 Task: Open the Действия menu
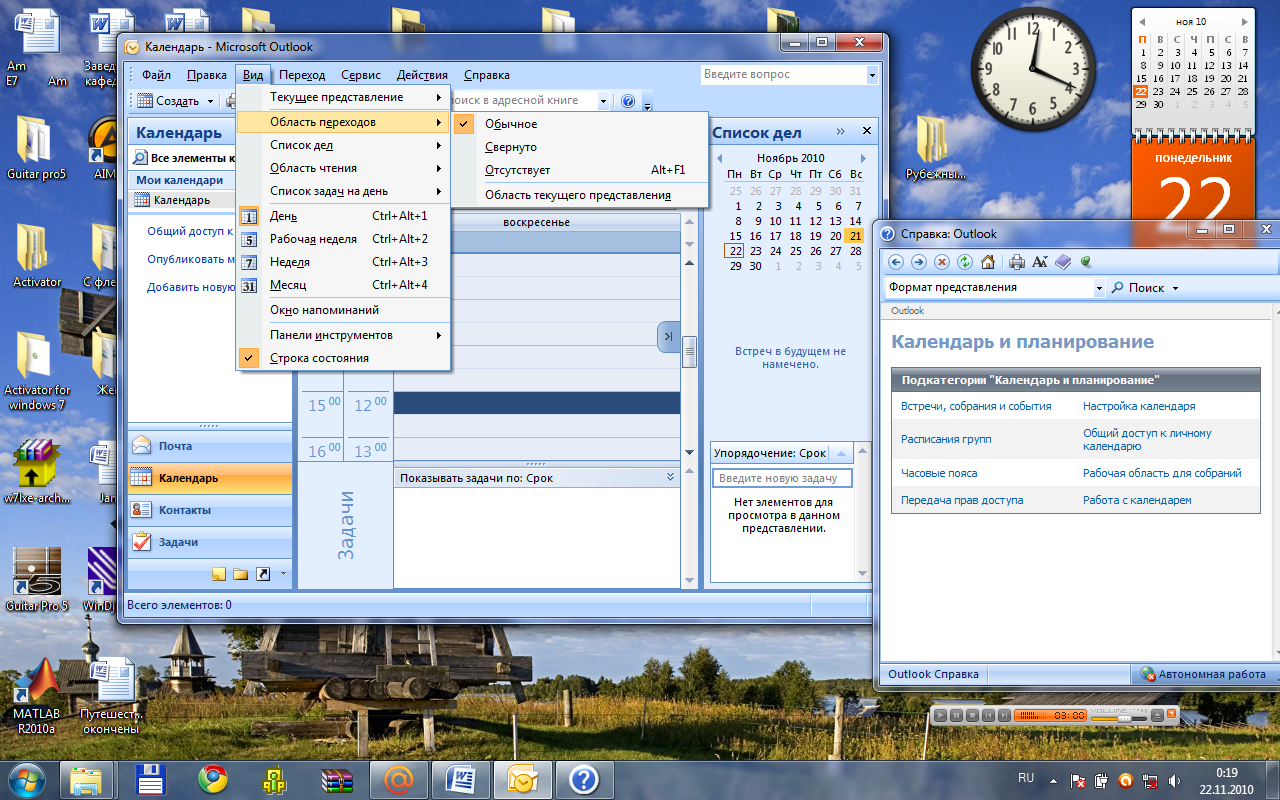coord(422,75)
